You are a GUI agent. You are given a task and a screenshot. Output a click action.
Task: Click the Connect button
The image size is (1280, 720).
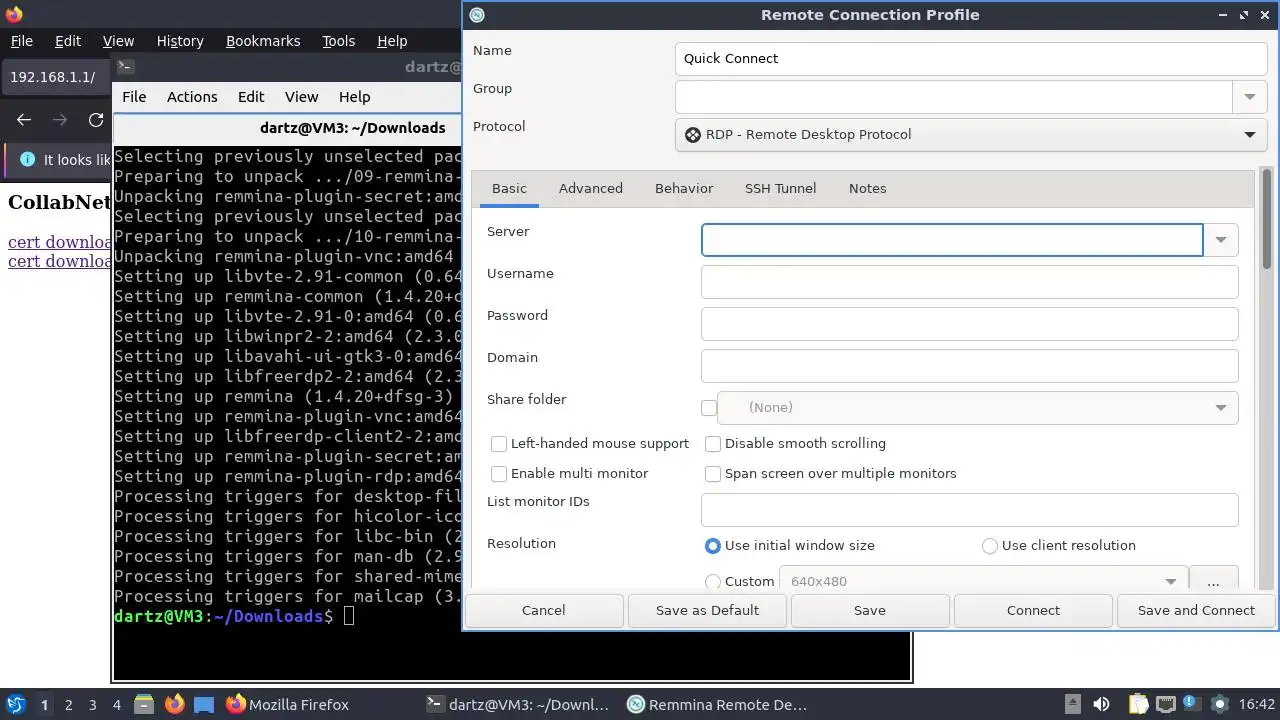pyautogui.click(x=1033, y=610)
